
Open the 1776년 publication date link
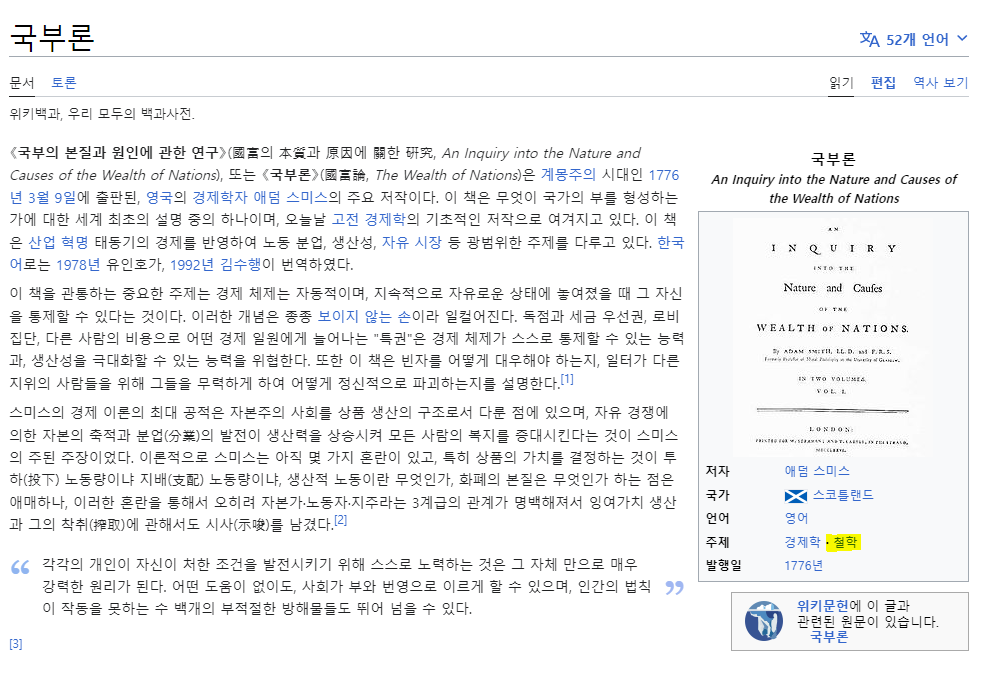point(803,565)
